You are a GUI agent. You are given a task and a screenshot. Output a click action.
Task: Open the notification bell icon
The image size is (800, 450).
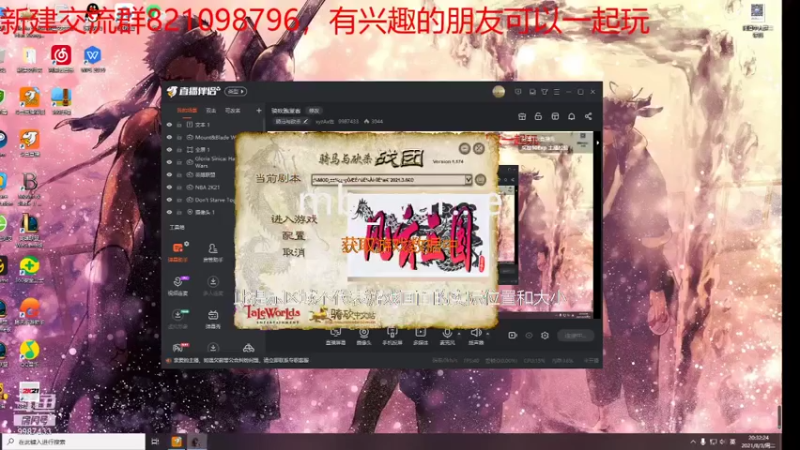[x=571, y=116]
